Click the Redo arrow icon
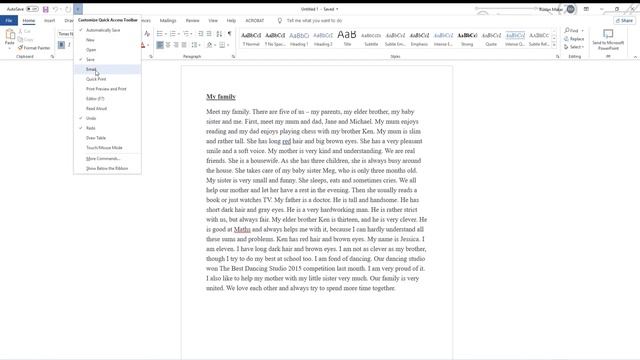Screen dimensions: 640x360 [x=68, y=9]
